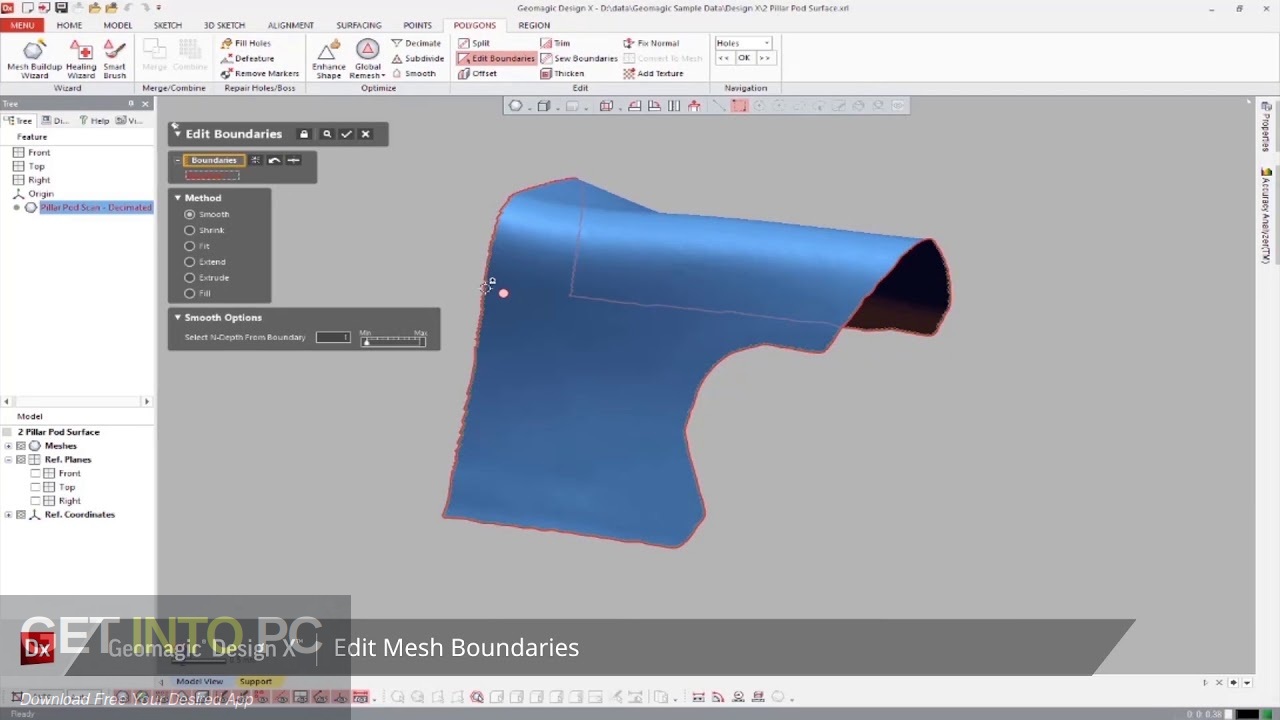Select the Shrink method radio button

[x=189, y=230]
